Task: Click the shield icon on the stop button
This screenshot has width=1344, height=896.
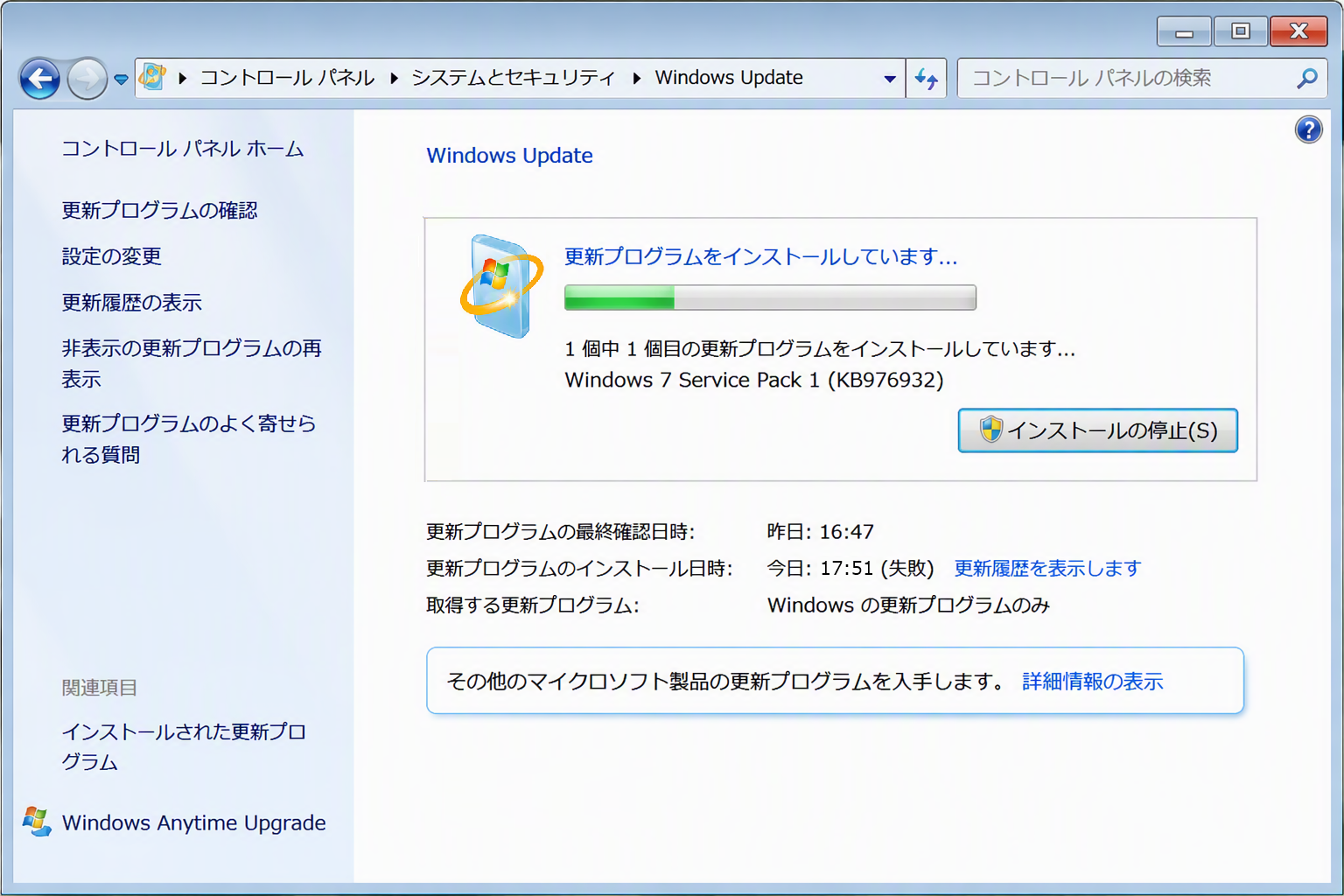Action: [x=990, y=430]
